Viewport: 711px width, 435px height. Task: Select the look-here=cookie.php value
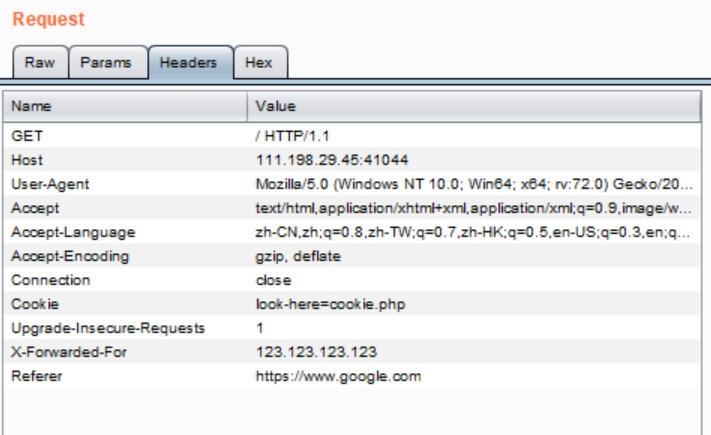click(474, 304)
